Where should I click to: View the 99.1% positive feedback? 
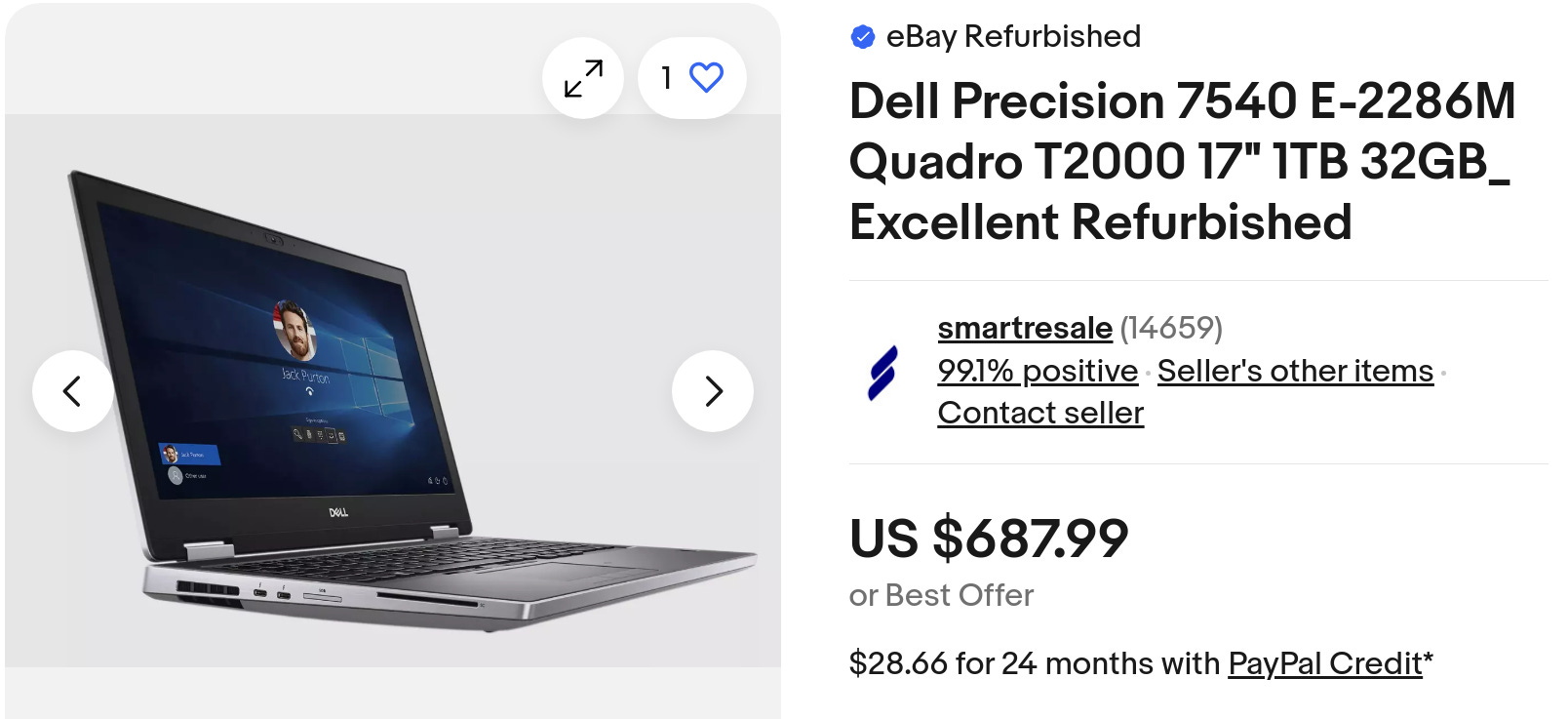coord(1038,371)
